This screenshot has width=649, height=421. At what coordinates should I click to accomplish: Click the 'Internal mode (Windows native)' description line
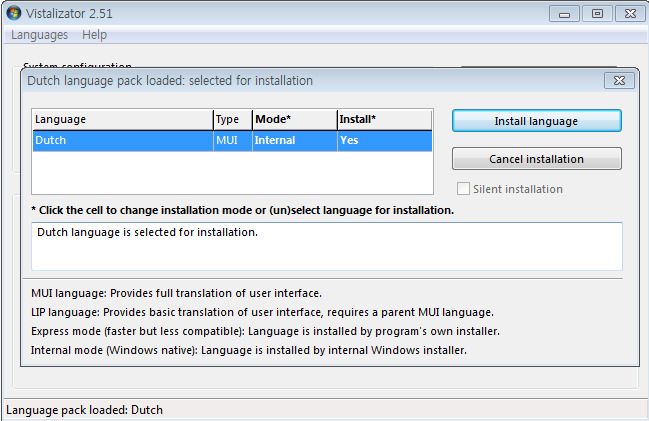click(x=249, y=350)
